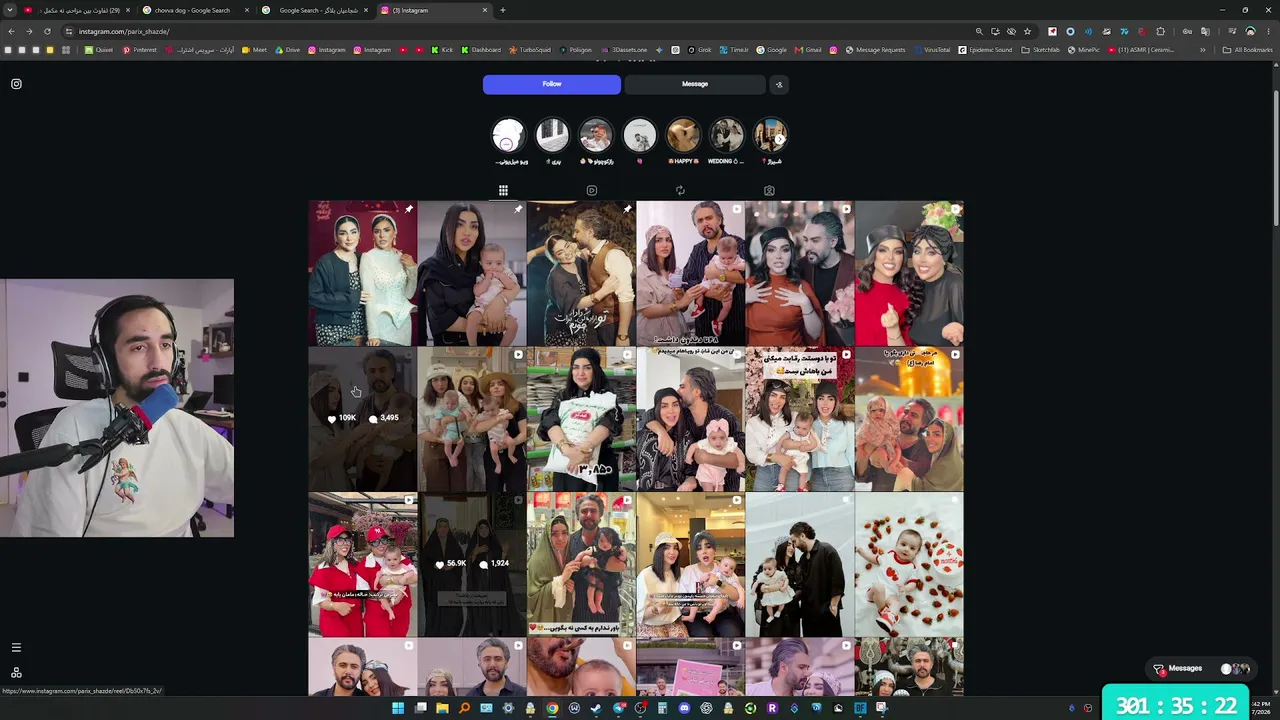Screen dimensions: 1280x720
Task: Open ChatGPT from the taskbar
Action: coord(706,708)
